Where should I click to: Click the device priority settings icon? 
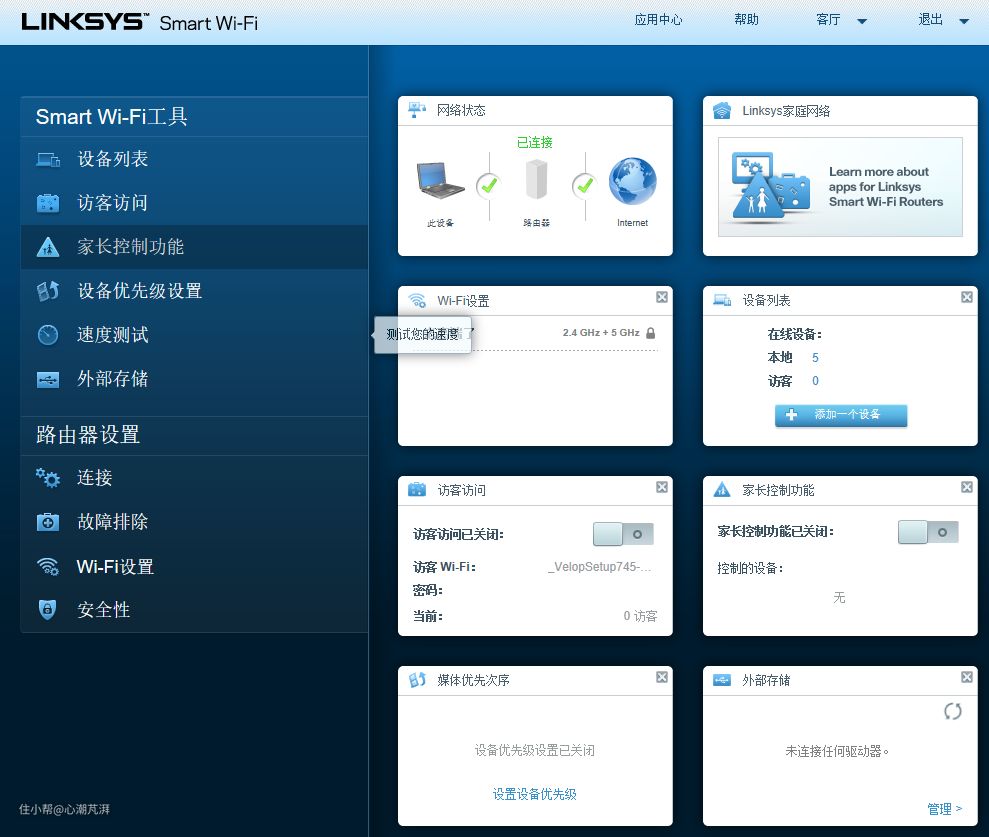[48, 291]
